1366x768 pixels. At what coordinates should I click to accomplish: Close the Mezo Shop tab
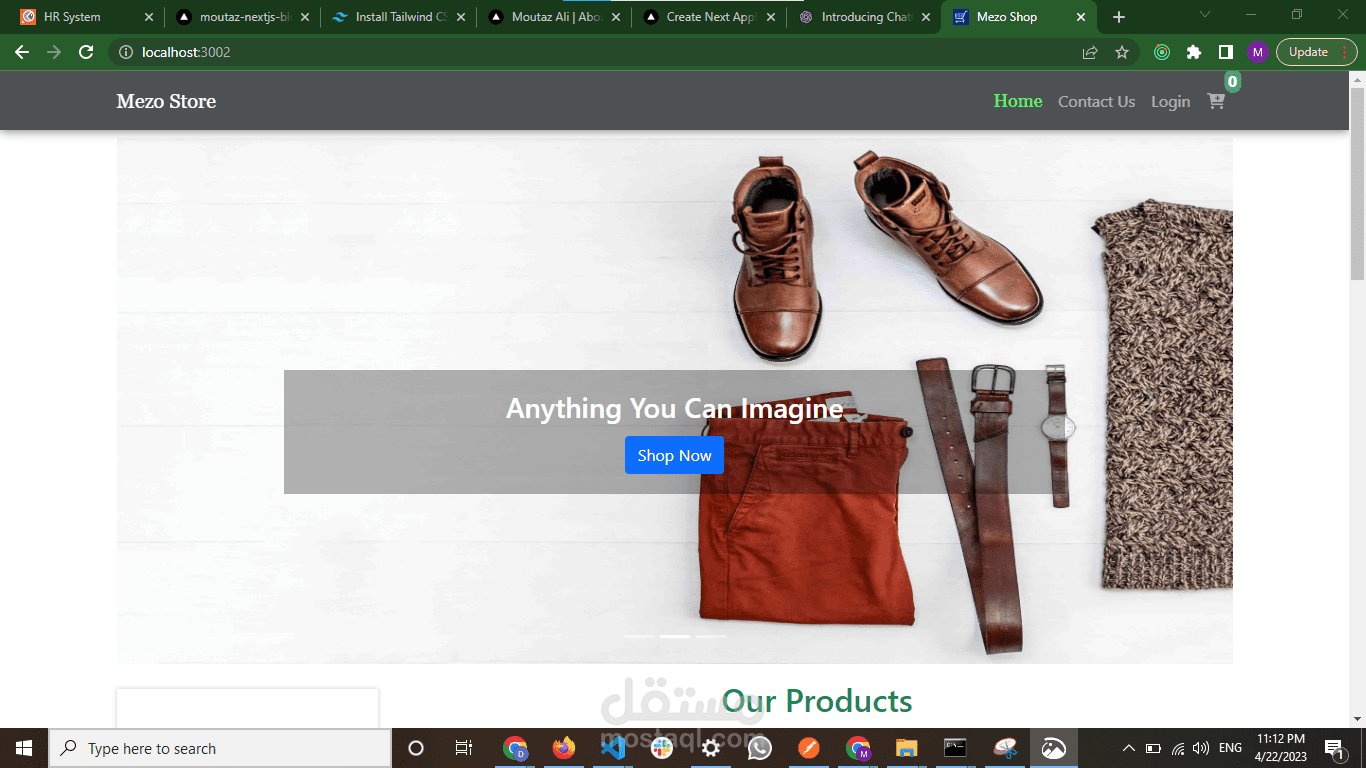point(1081,17)
